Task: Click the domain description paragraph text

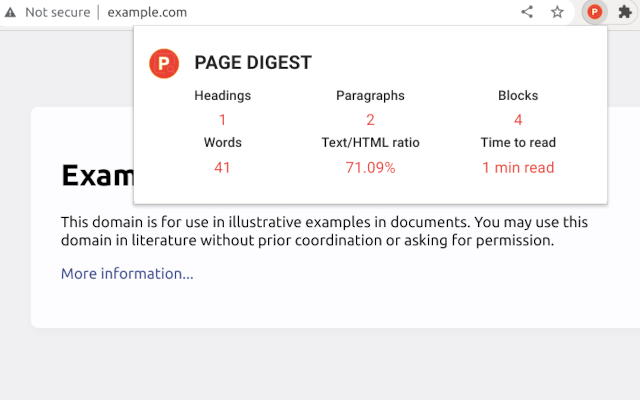Action: (x=320, y=230)
